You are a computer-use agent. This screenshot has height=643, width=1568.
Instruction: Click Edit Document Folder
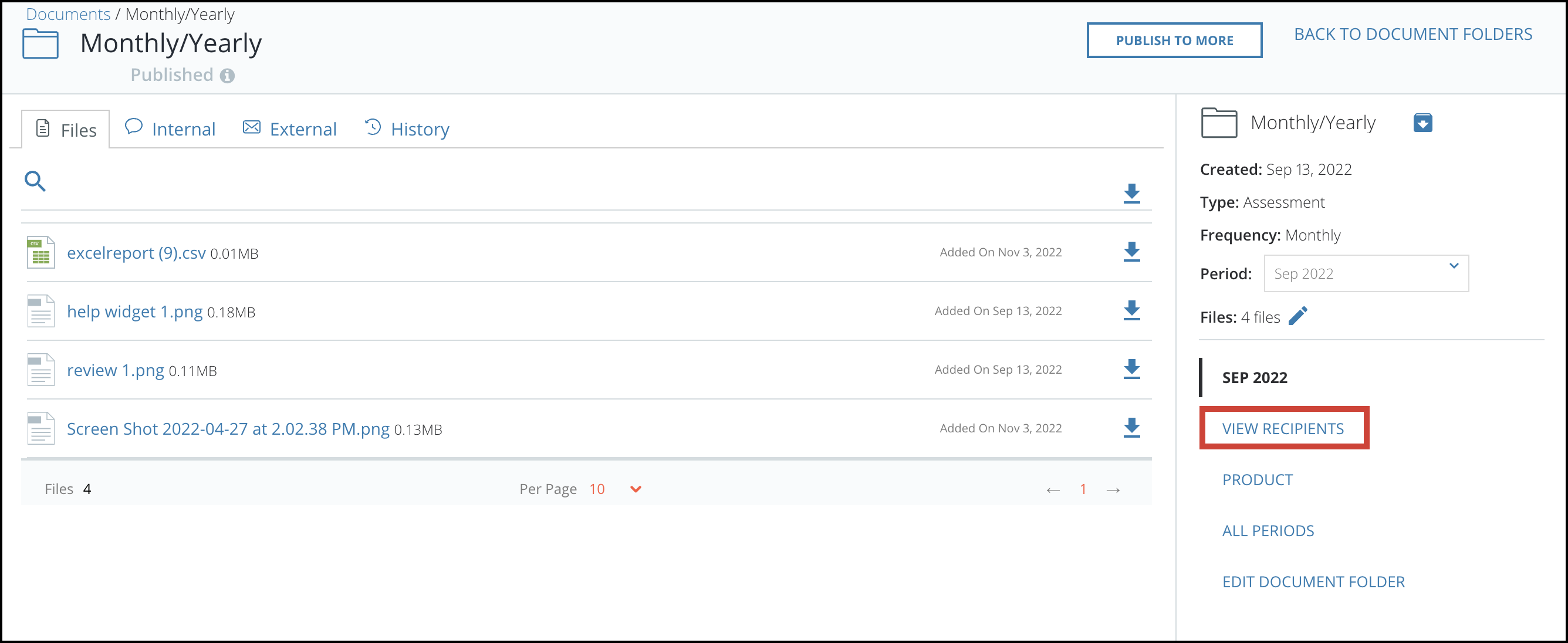coord(1313,581)
